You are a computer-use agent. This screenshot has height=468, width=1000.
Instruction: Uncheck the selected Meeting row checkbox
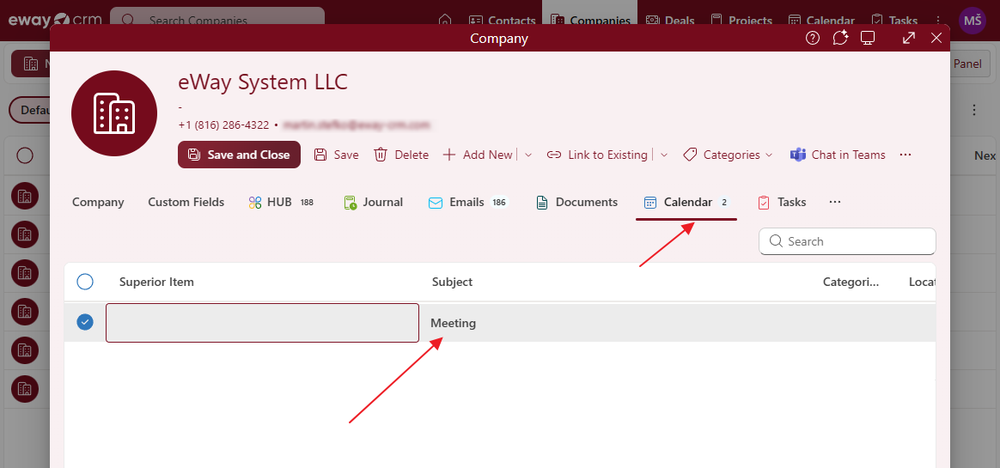point(85,322)
